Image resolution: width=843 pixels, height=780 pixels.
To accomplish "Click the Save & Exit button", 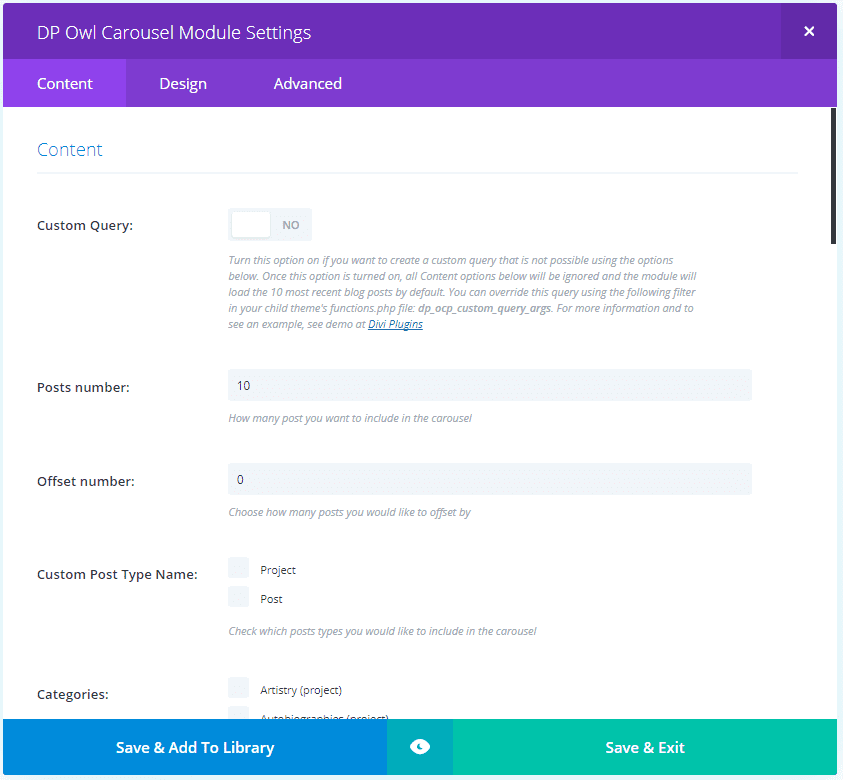I will tap(645, 747).
